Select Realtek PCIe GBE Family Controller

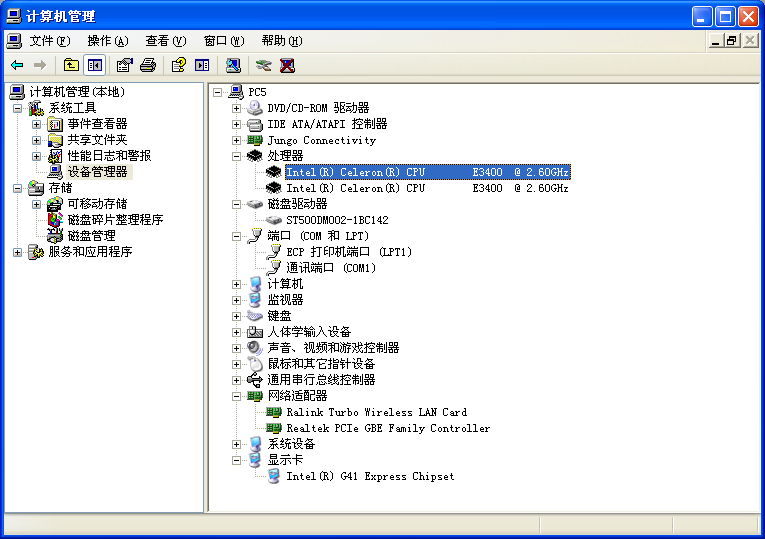click(388, 428)
